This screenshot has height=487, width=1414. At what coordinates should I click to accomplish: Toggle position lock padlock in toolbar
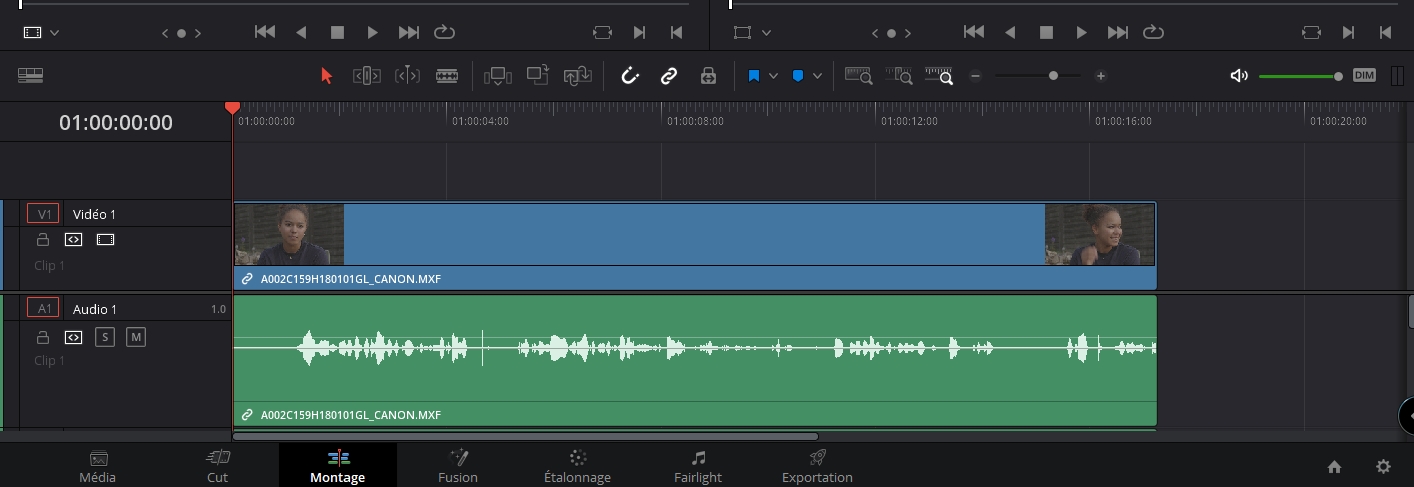point(708,76)
